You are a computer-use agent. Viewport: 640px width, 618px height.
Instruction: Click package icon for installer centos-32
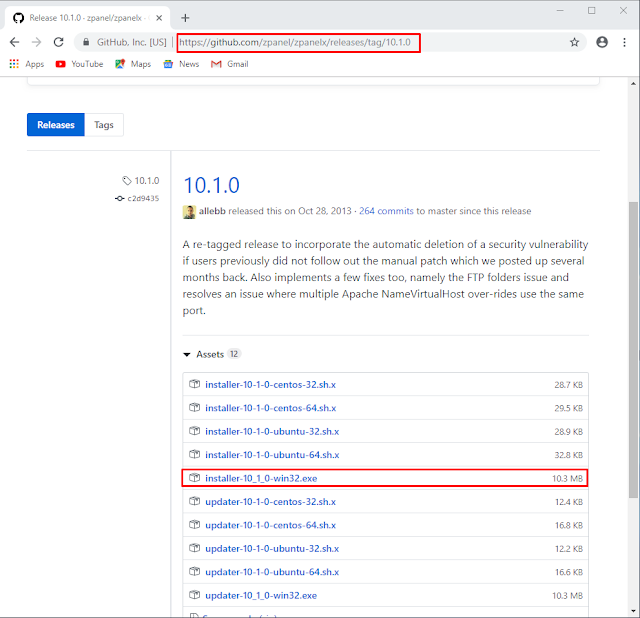point(195,384)
